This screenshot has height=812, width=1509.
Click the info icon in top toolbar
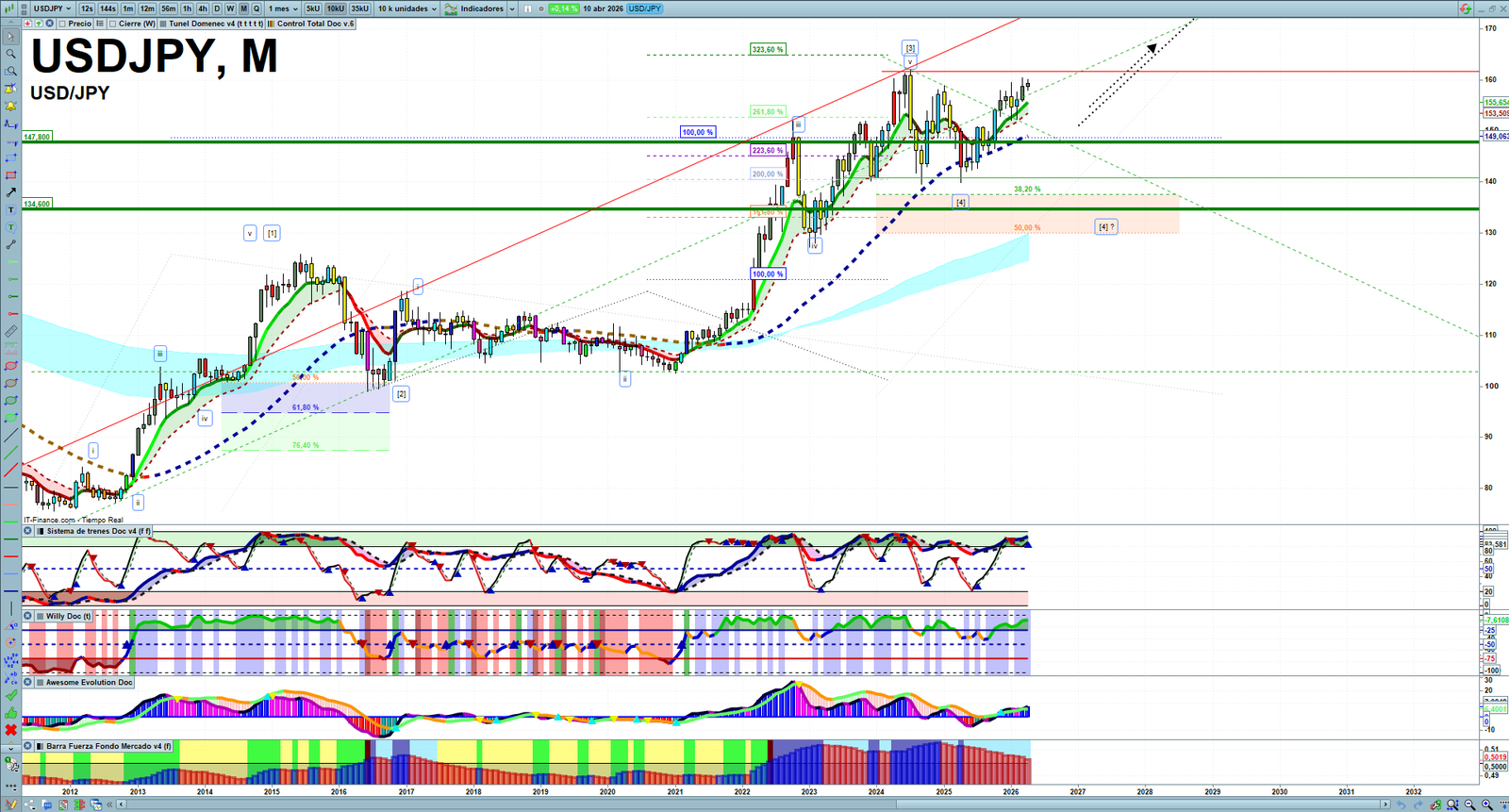529,8
